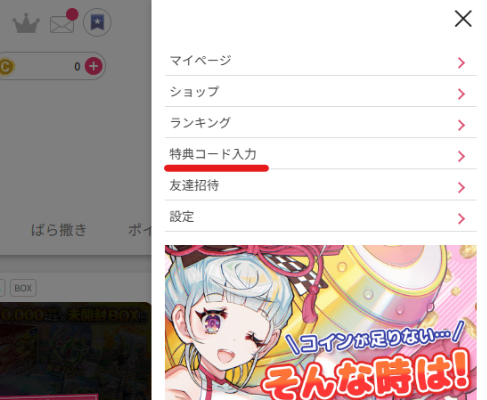This screenshot has height=400, width=487.
Task: Open マイページ menu item
Action: pyautogui.click(x=321, y=61)
